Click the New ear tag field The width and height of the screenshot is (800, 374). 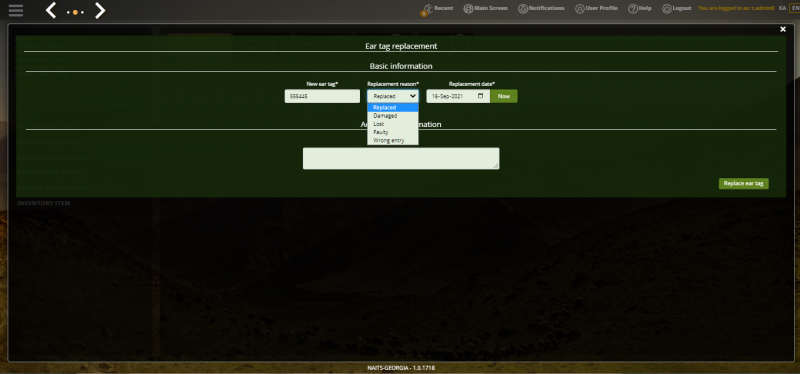pos(322,96)
